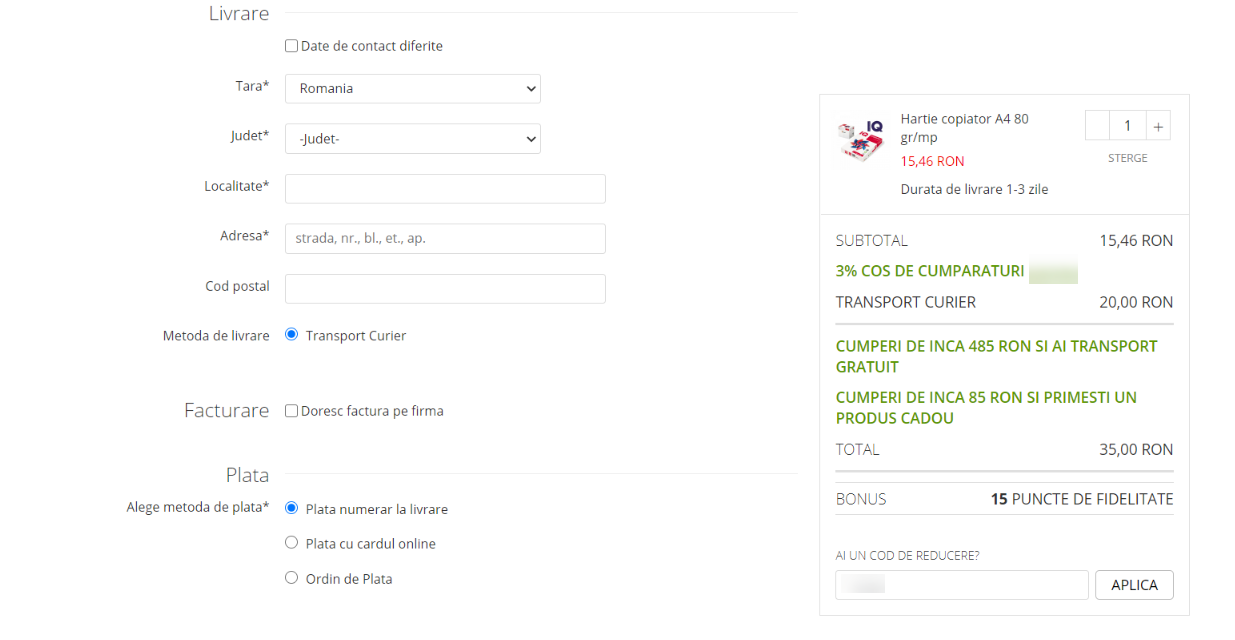
Task: Click the '3% COS DE CUMPARATURI' discount label
Action: point(929,271)
